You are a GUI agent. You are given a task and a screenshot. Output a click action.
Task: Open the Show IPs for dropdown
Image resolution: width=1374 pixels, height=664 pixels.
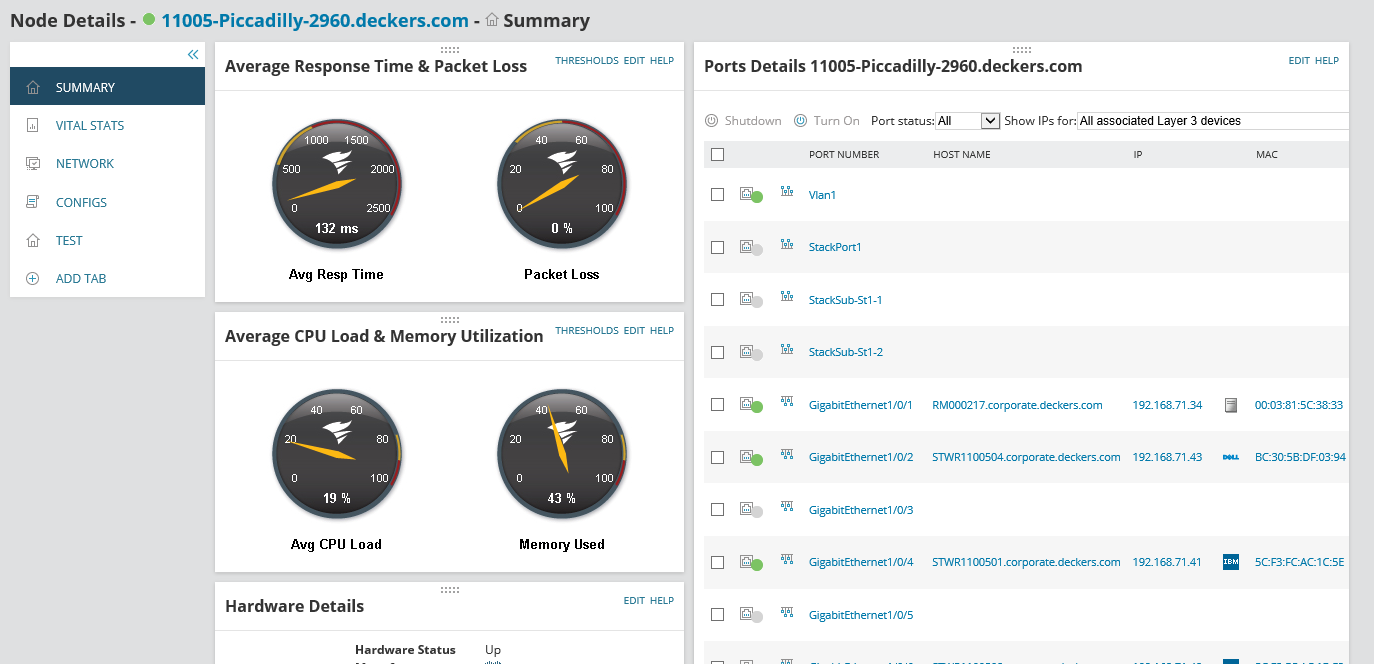1212,120
